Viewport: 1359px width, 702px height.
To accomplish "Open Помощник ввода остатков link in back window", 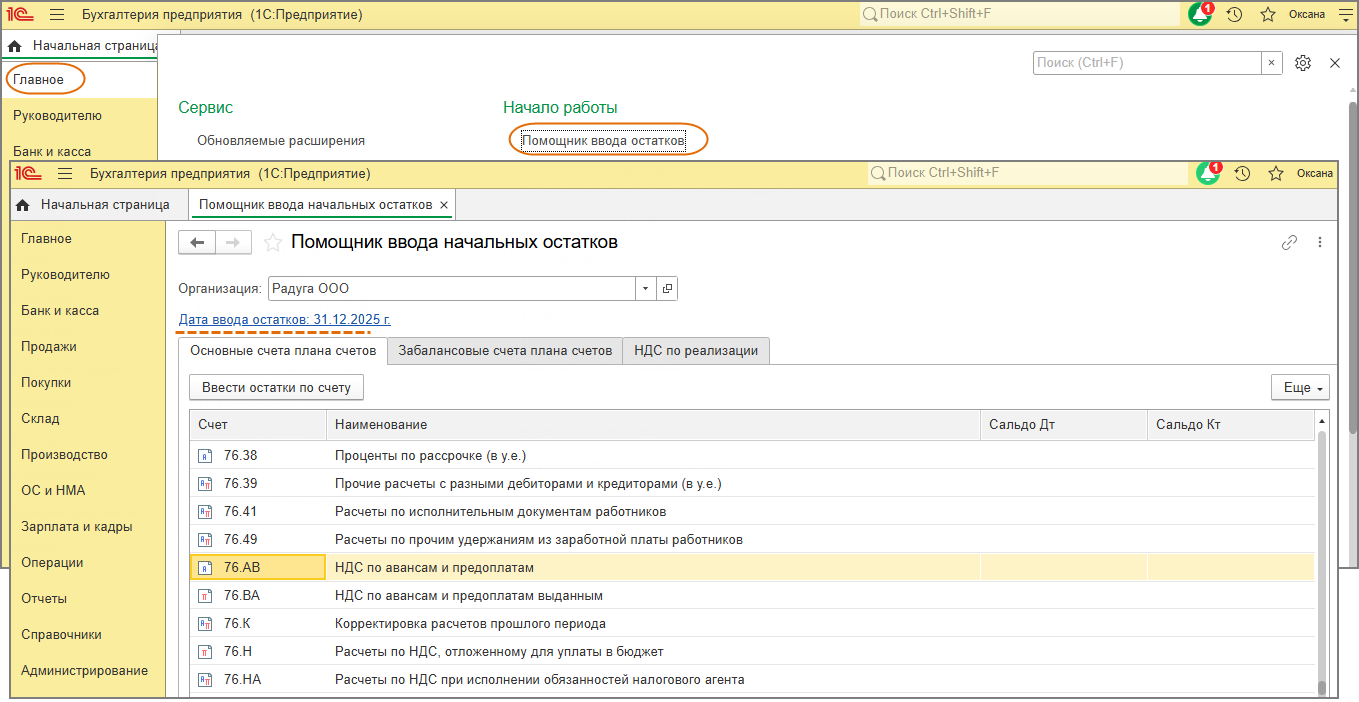I will coord(604,141).
